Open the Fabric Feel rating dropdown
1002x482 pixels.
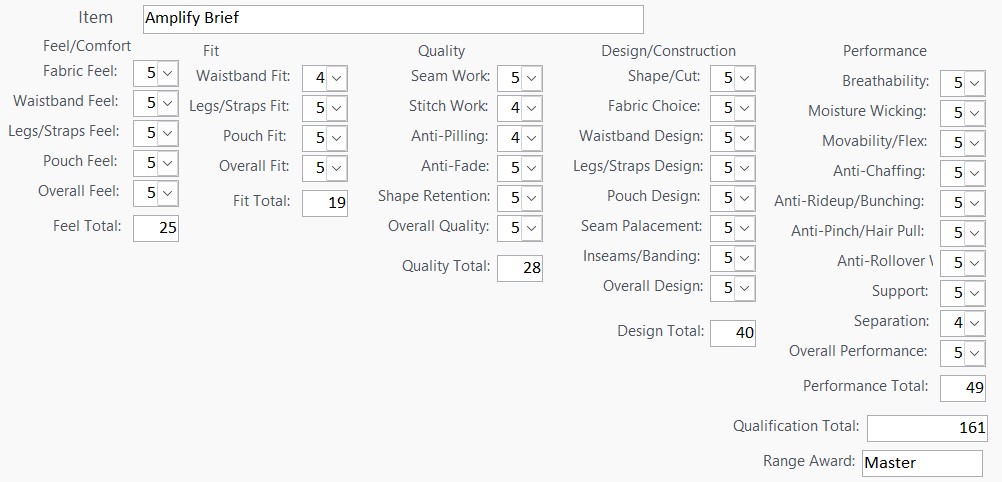[x=167, y=73]
